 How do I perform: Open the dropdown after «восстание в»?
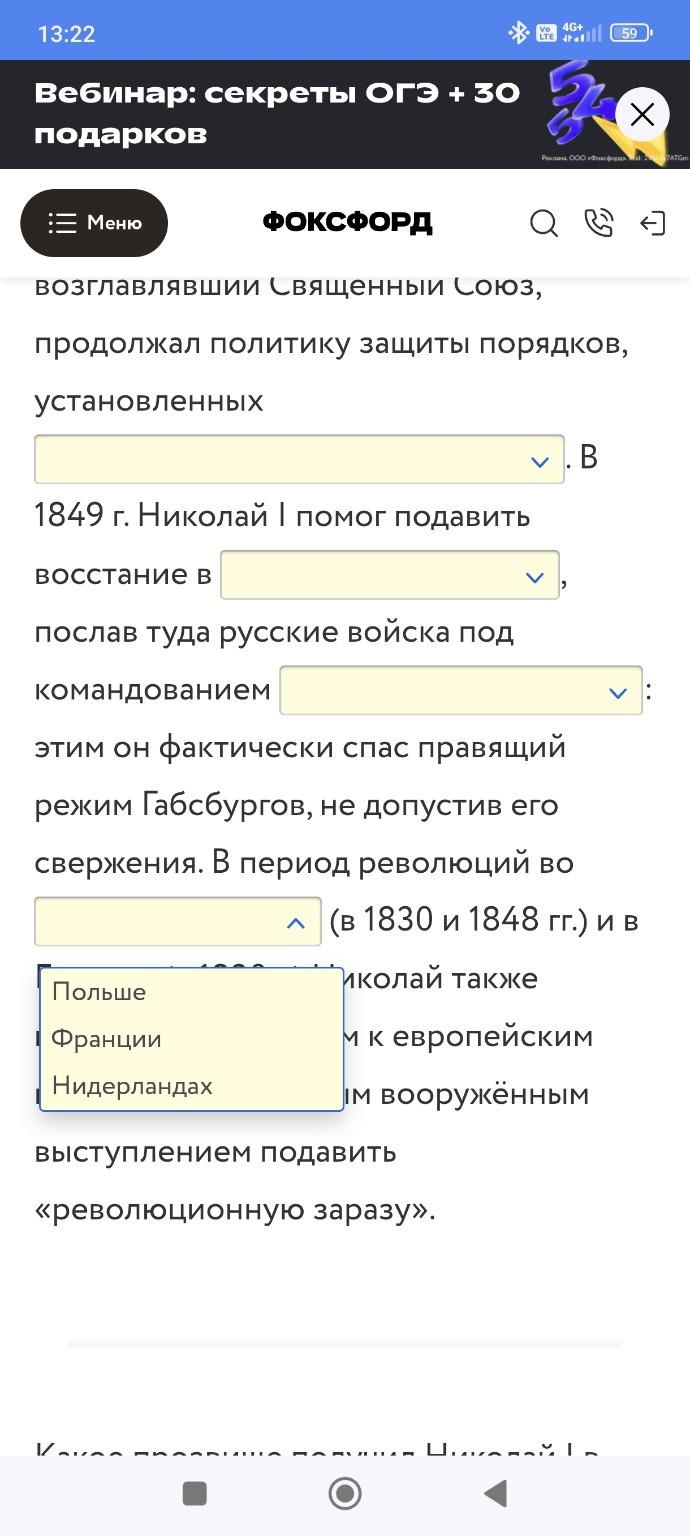(x=389, y=576)
